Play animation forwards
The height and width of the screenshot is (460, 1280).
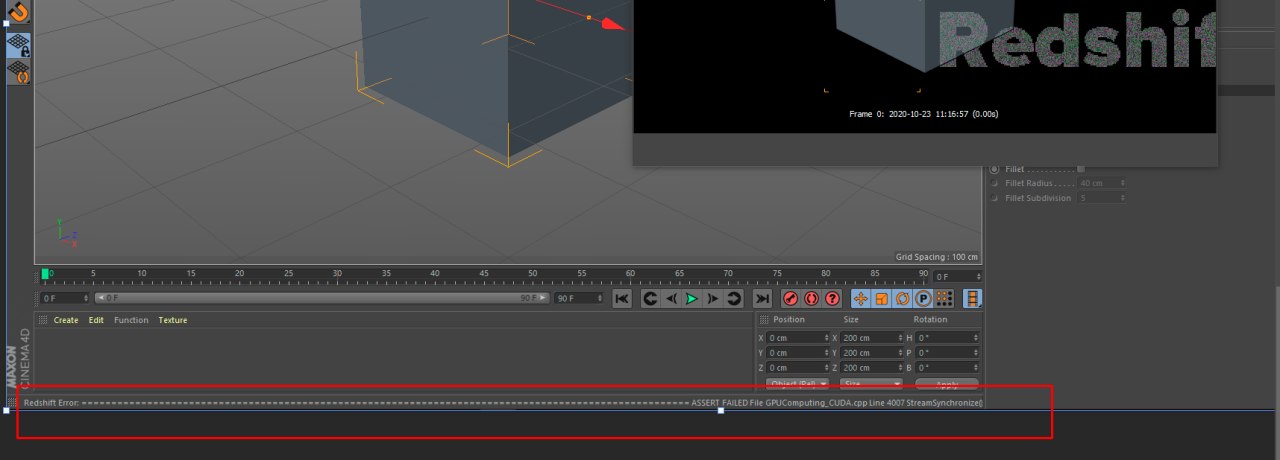pyautogui.click(x=692, y=298)
